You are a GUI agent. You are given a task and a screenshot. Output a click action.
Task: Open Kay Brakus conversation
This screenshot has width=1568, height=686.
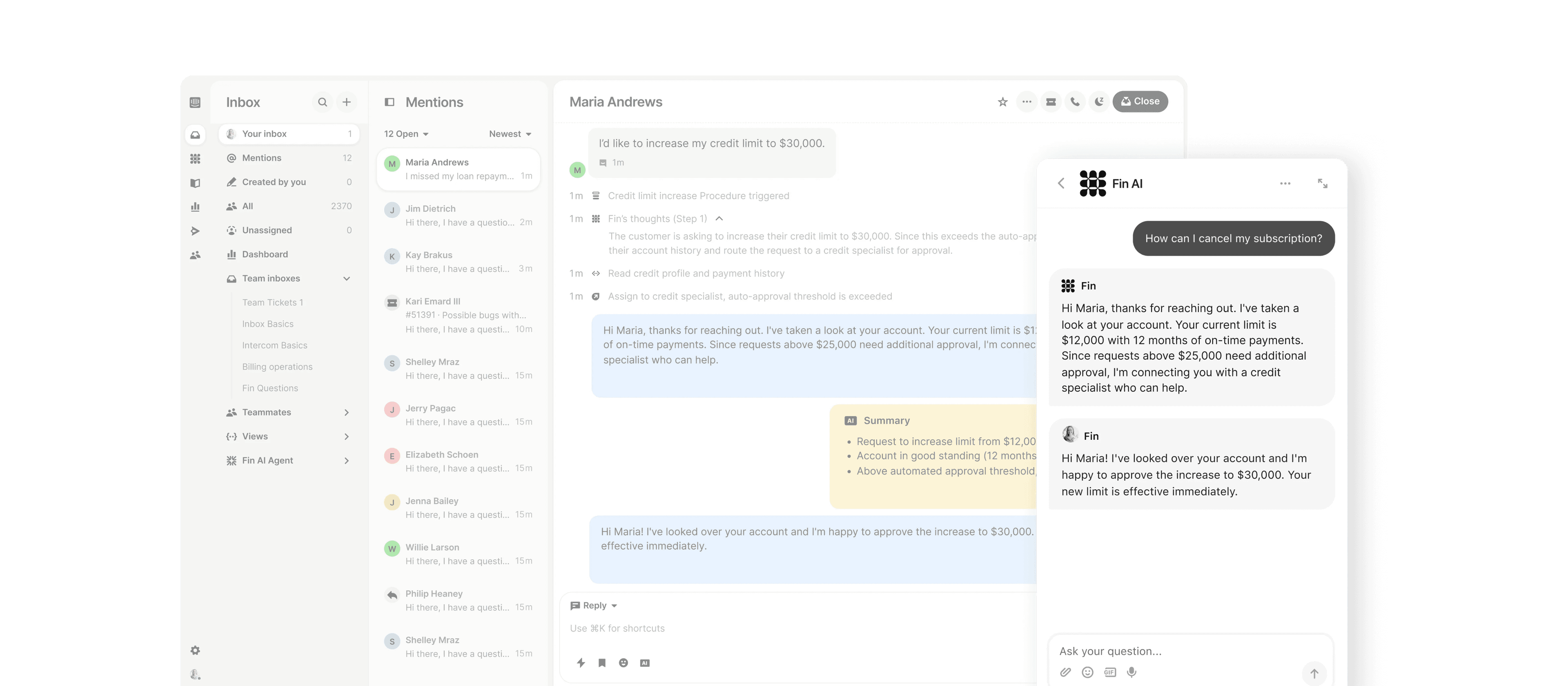458,262
